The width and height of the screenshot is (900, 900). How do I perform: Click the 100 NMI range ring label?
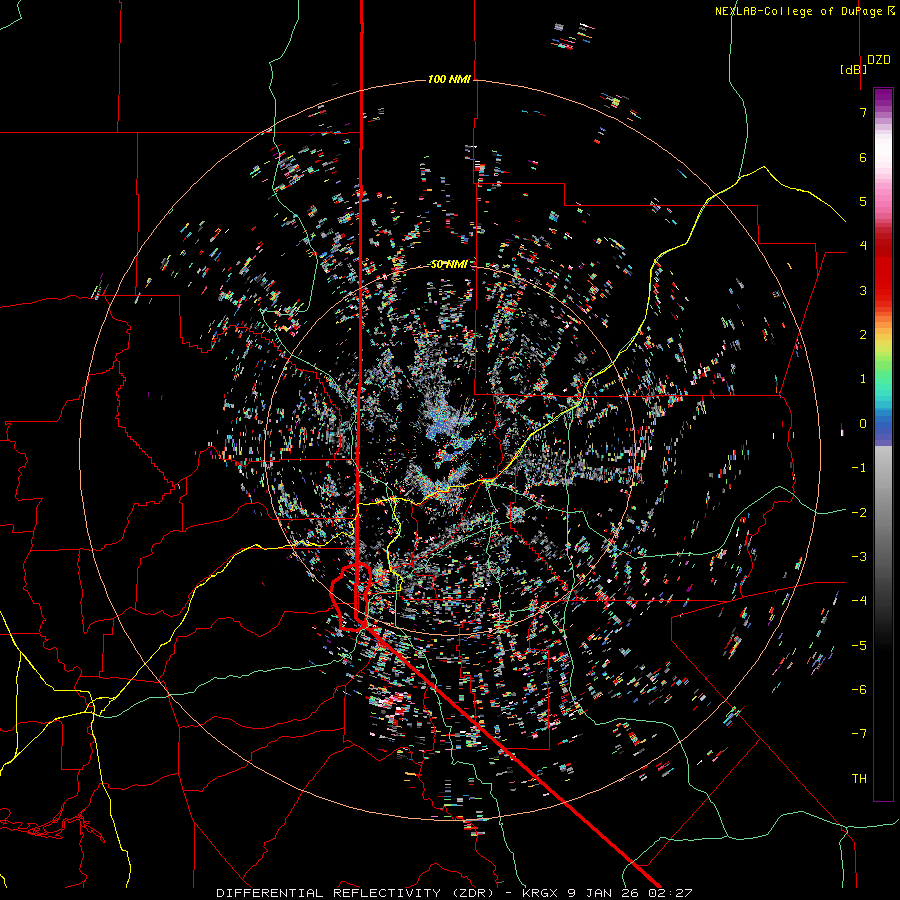coord(449,79)
